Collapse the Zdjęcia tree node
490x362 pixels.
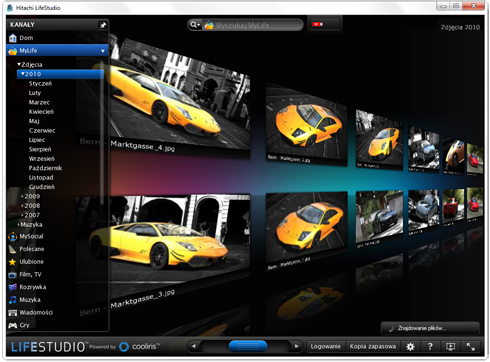tap(19, 64)
